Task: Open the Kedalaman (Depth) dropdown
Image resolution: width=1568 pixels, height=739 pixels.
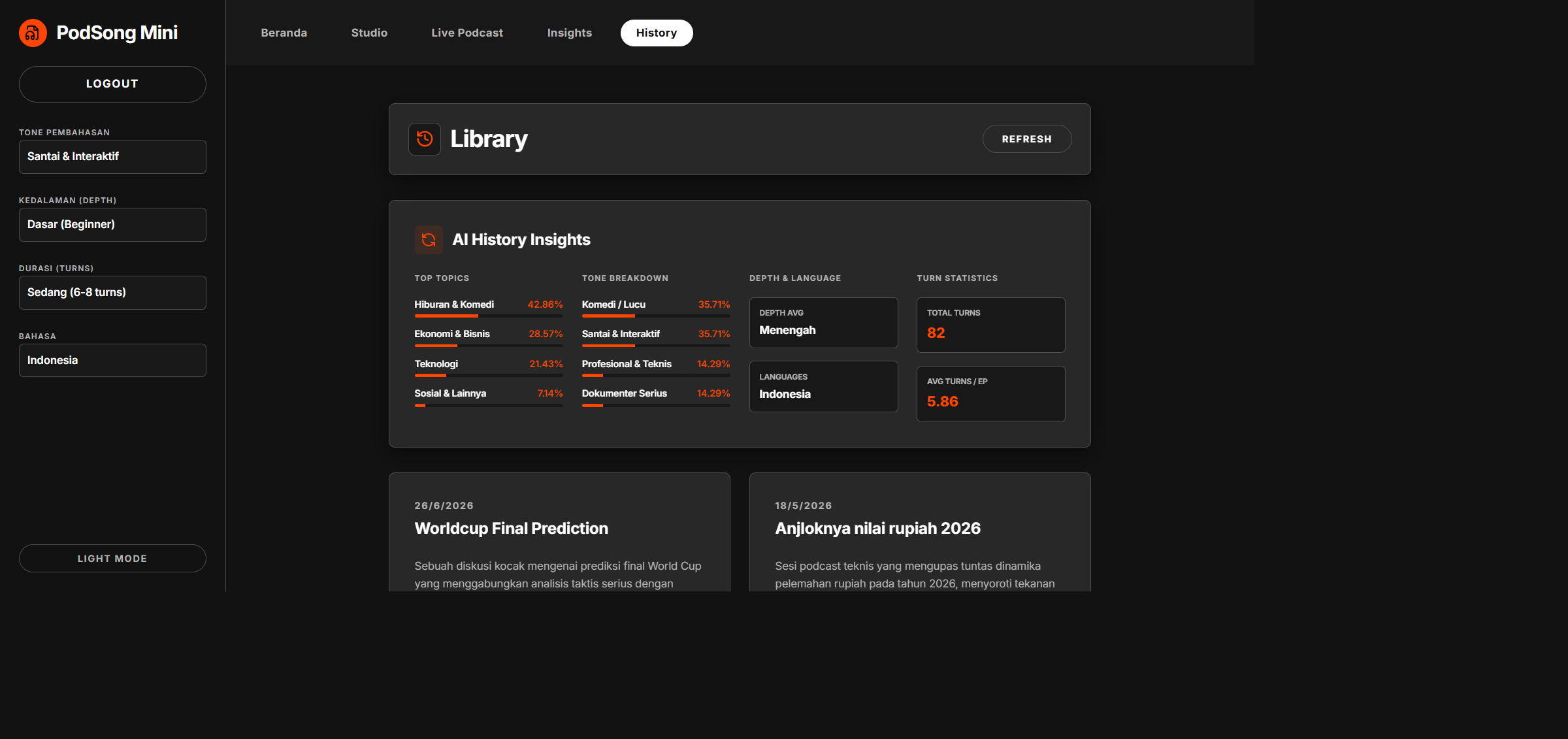Action: pyautogui.click(x=112, y=225)
